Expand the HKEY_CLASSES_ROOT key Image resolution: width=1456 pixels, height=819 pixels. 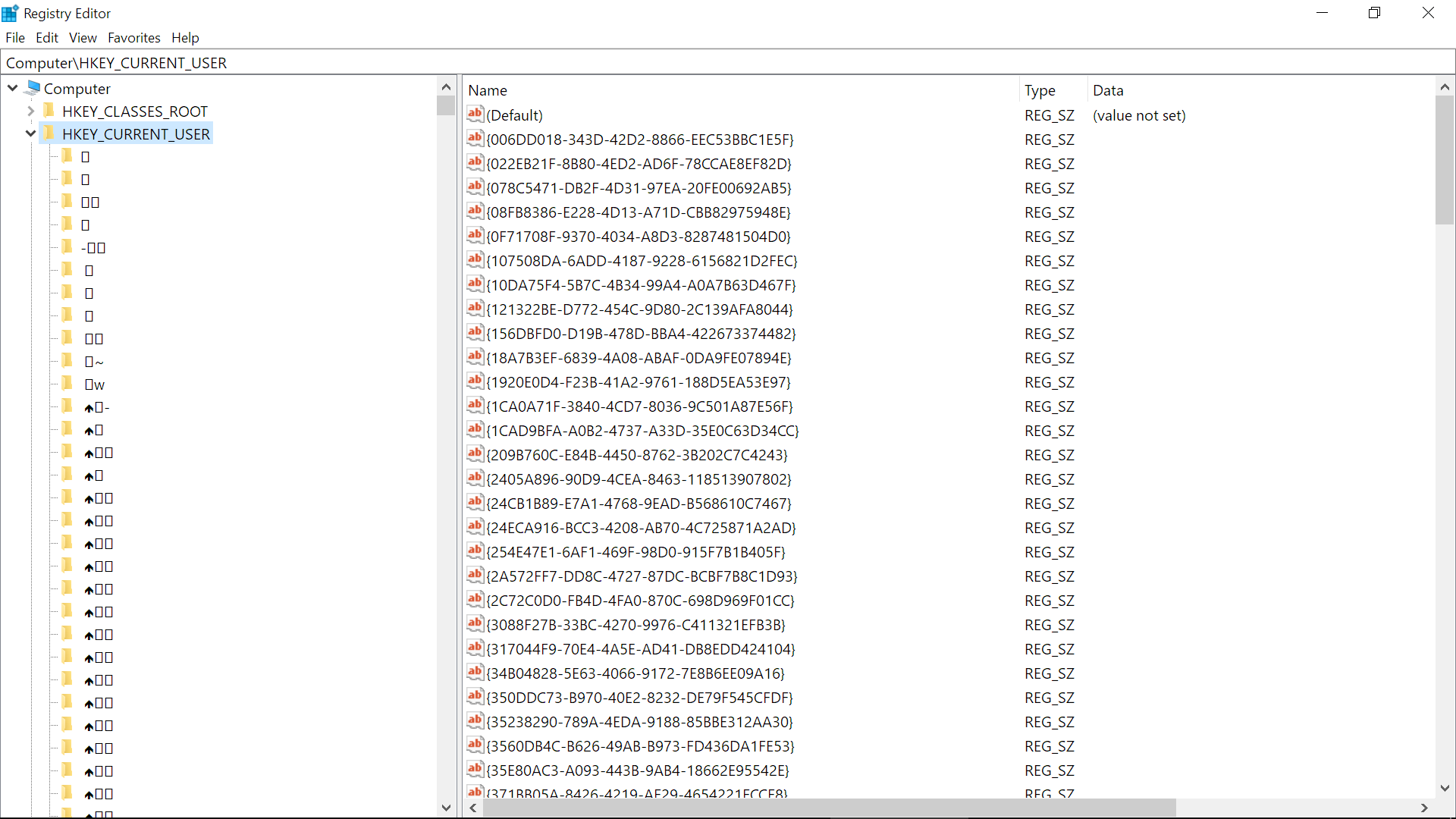[x=30, y=111]
